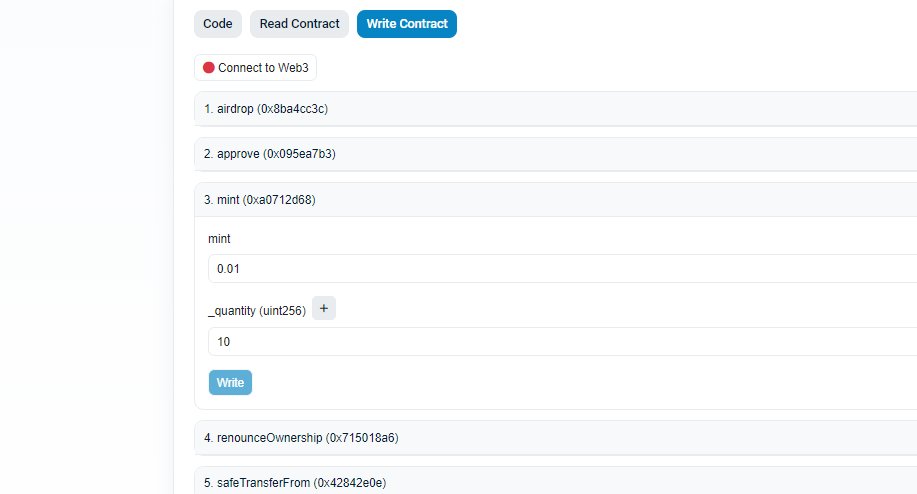Expand the approve function row
Screen dimensions: 917x494
coord(556,154)
